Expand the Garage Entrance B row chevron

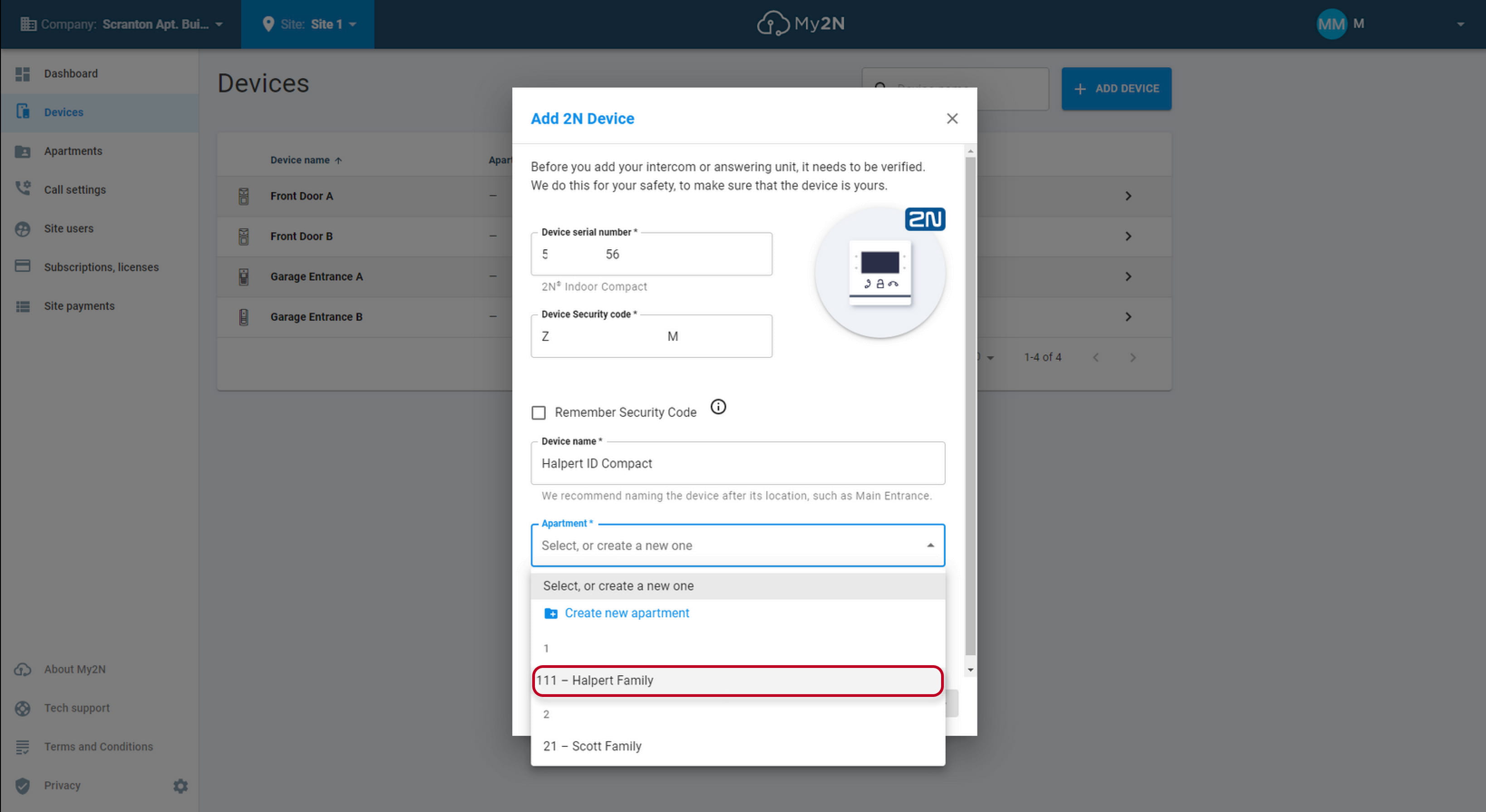point(1128,317)
